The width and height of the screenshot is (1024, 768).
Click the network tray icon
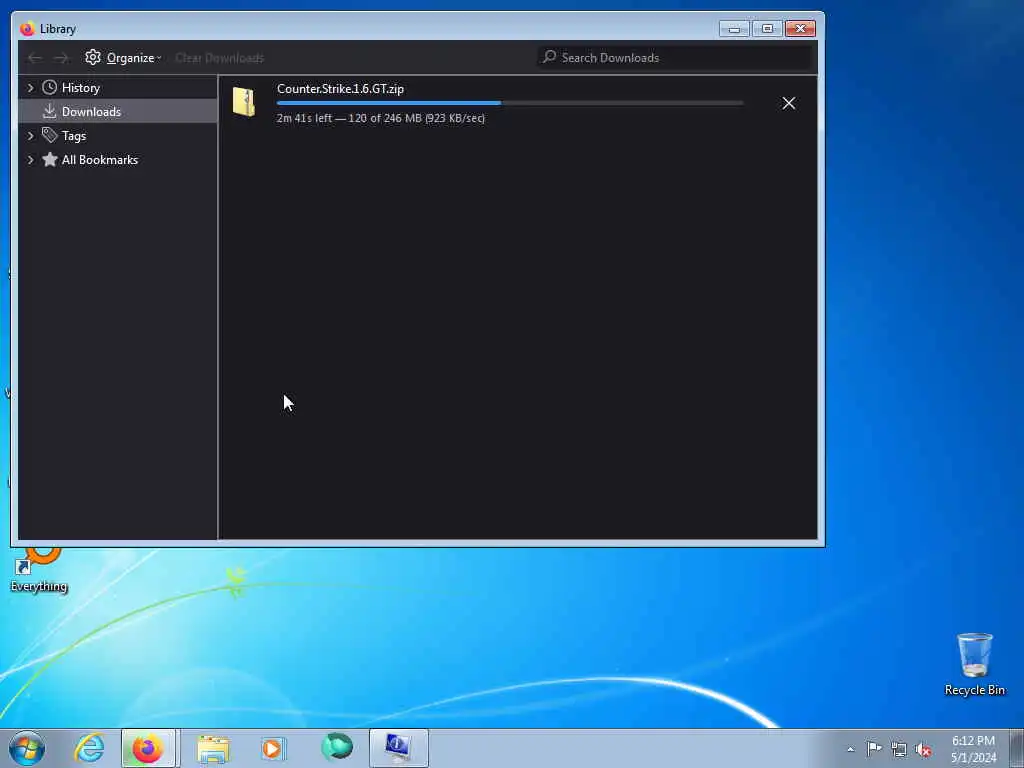tap(899, 750)
